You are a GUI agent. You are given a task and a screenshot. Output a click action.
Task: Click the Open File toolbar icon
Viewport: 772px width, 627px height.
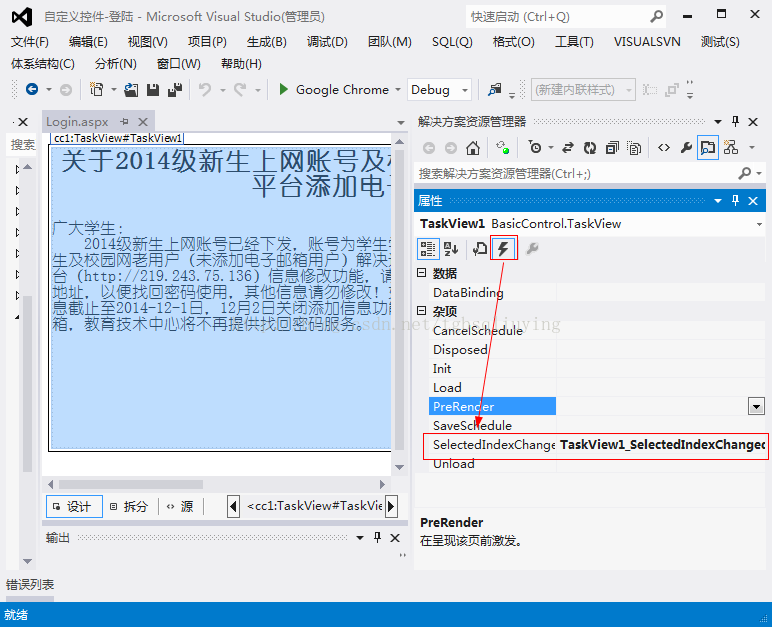[x=131, y=90]
